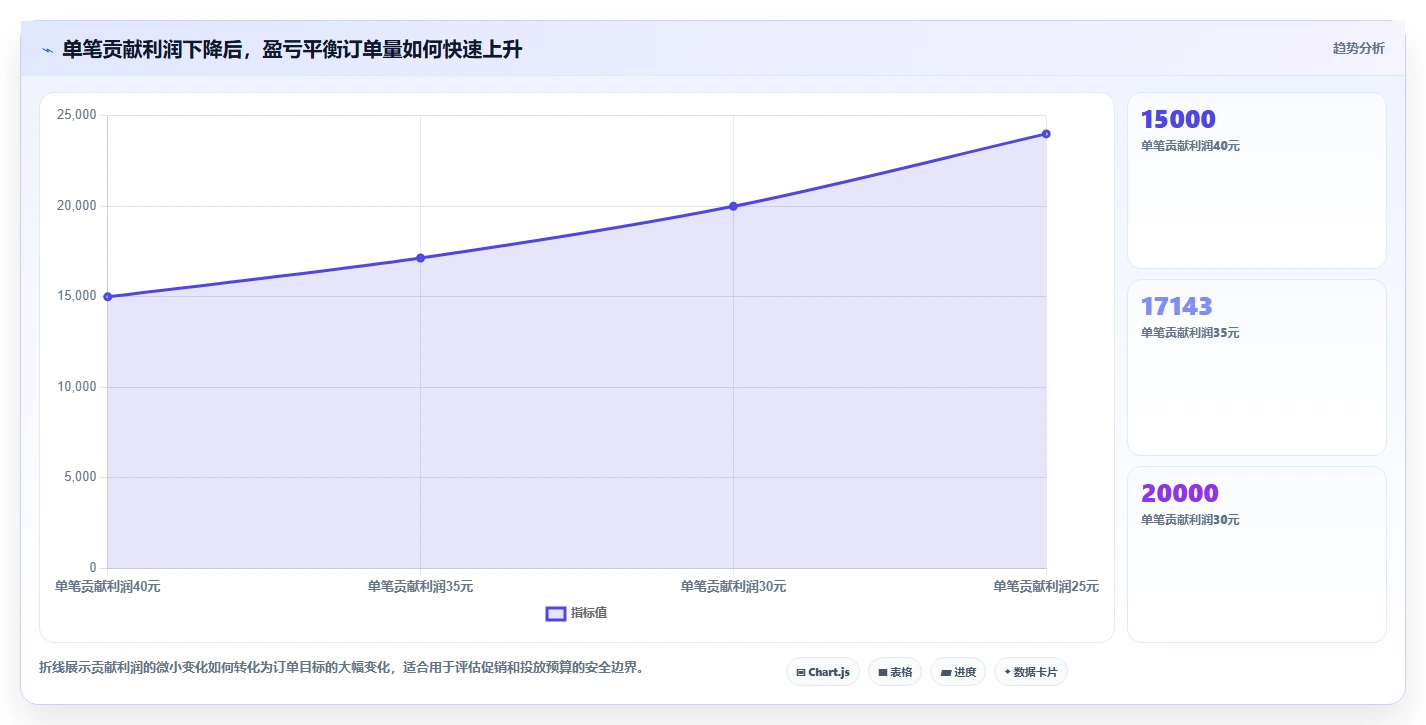Click the 17143 value card
1426x725 pixels.
point(1257,367)
